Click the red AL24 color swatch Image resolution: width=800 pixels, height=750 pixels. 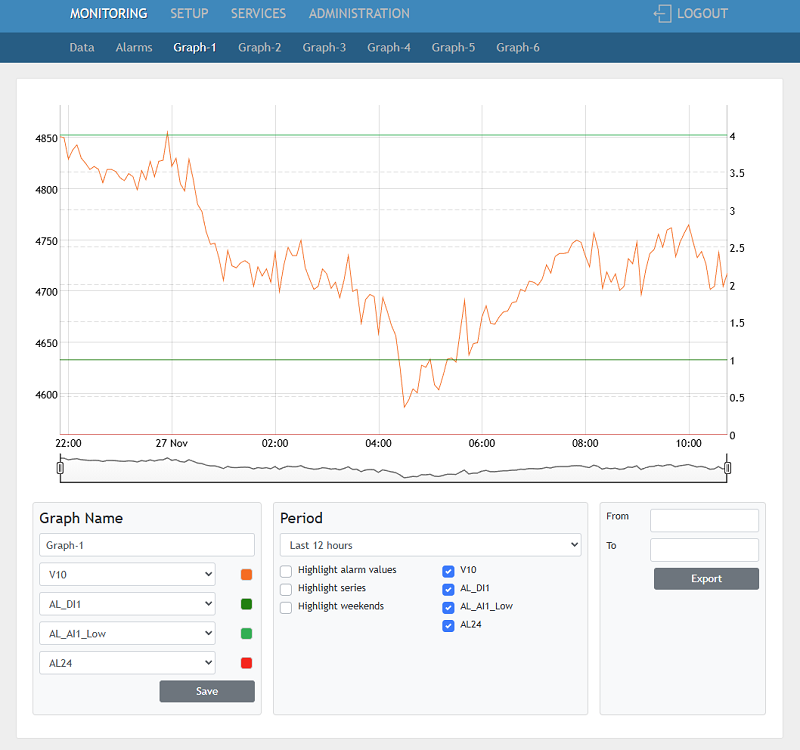(x=246, y=663)
